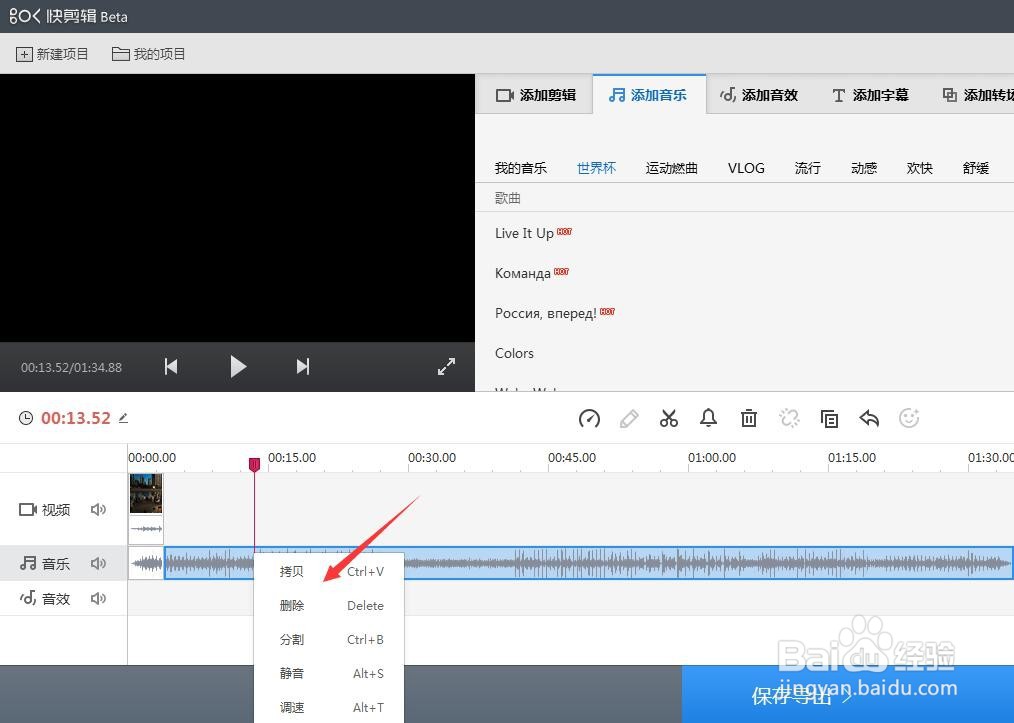Click the copy clip icon in toolbar
Viewport: 1014px width, 723px height.
coord(829,419)
